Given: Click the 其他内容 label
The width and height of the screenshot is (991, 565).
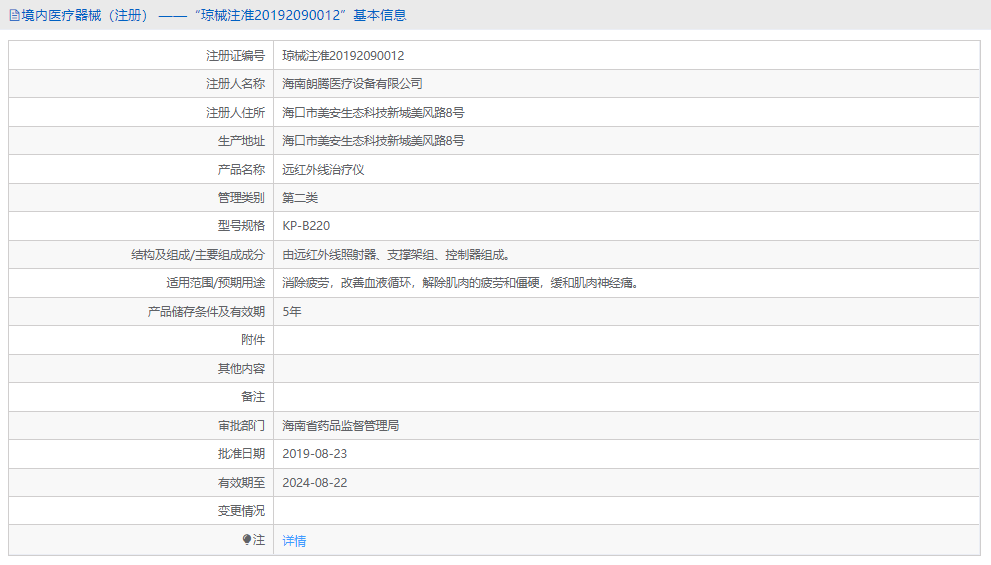Looking at the screenshot, I should click(241, 368).
